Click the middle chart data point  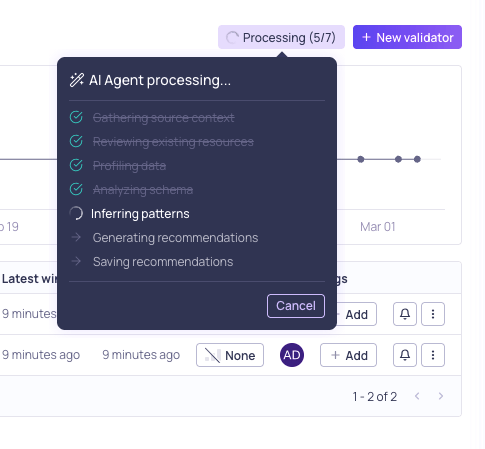(398, 159)
